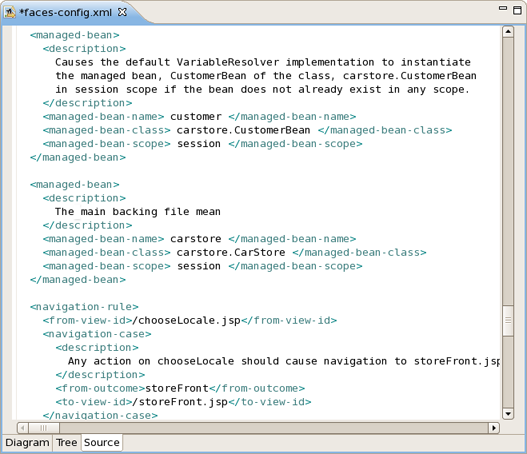Select the Source tab
This screenshot has height=454, width=527.
point(102,443)
